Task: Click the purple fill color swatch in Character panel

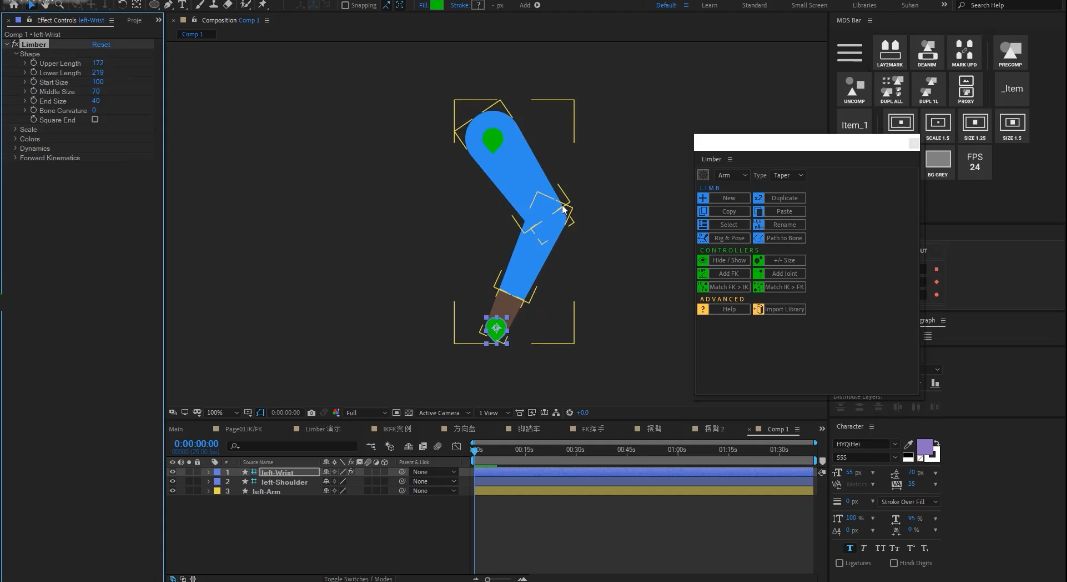Action: point(925,447)
